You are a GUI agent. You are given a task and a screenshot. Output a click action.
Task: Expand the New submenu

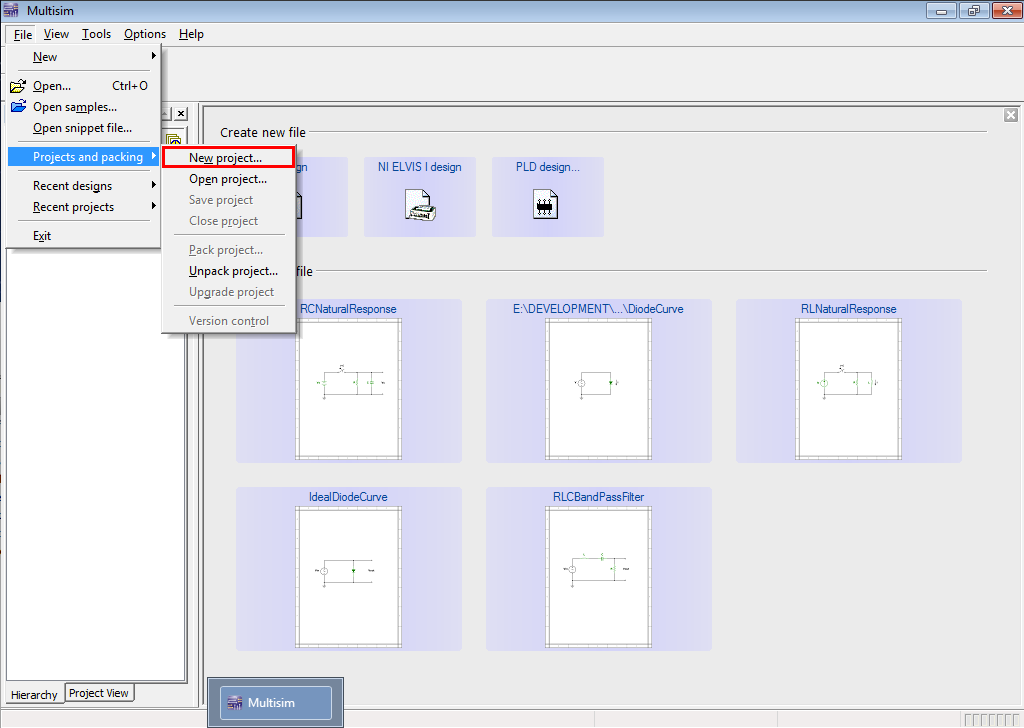84,57
